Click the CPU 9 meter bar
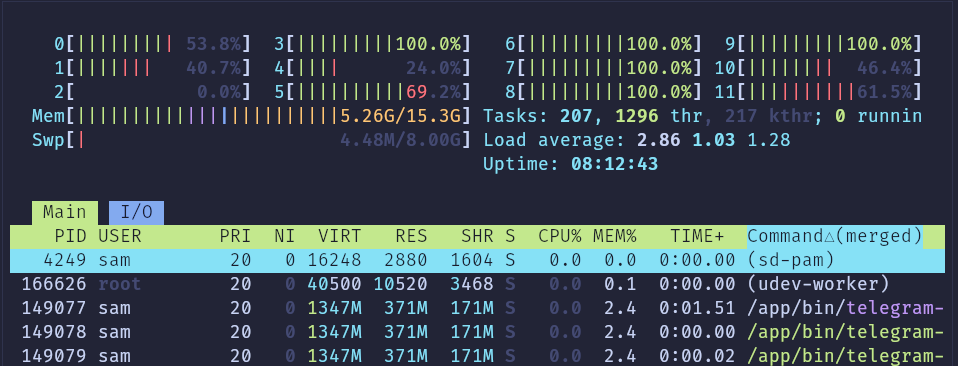 point(823,44)
